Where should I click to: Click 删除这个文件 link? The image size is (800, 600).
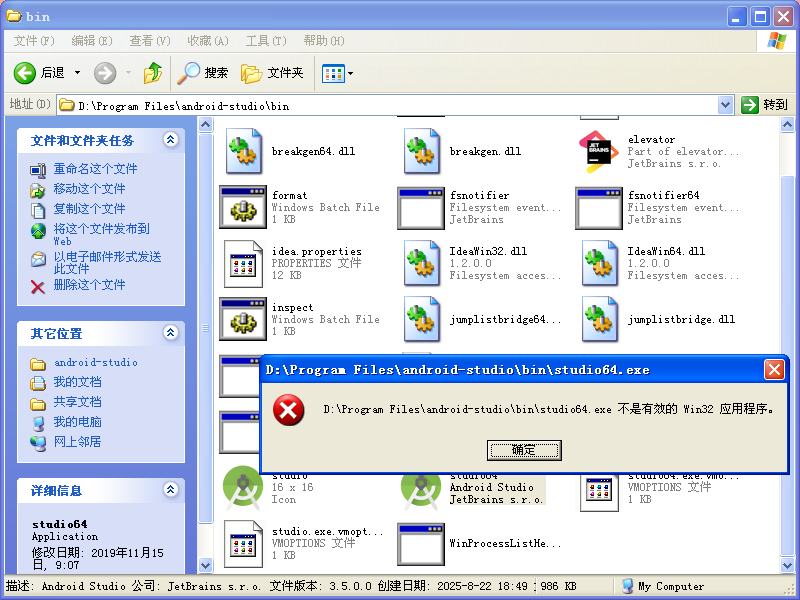point(89,285)
